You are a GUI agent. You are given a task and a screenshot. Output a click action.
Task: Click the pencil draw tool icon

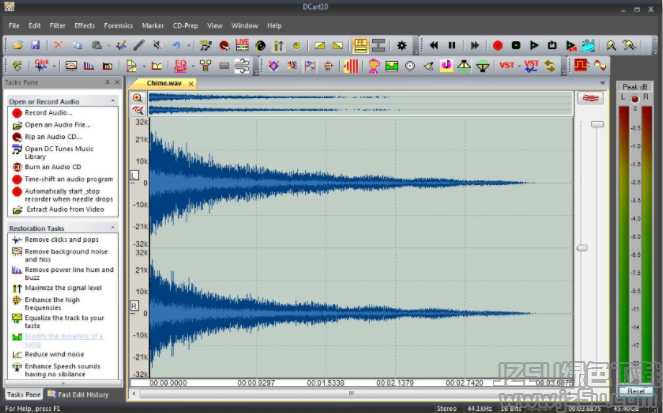(139, 45)
